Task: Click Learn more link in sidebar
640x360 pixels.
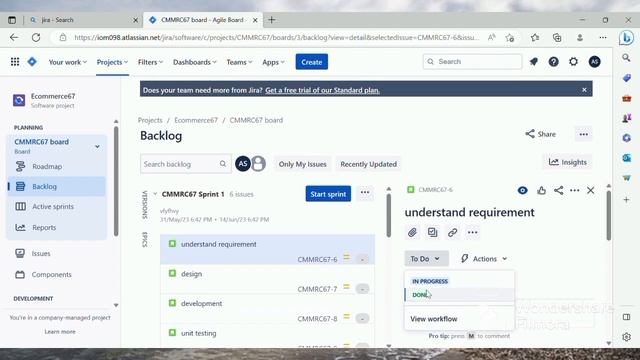Action: (60, 331)
